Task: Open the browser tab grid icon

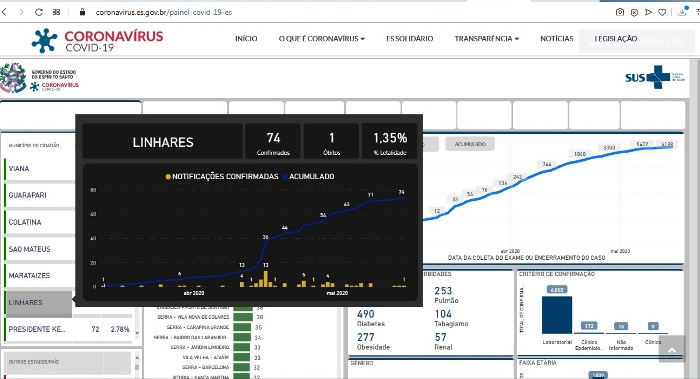Action: (x=56, y=12)
